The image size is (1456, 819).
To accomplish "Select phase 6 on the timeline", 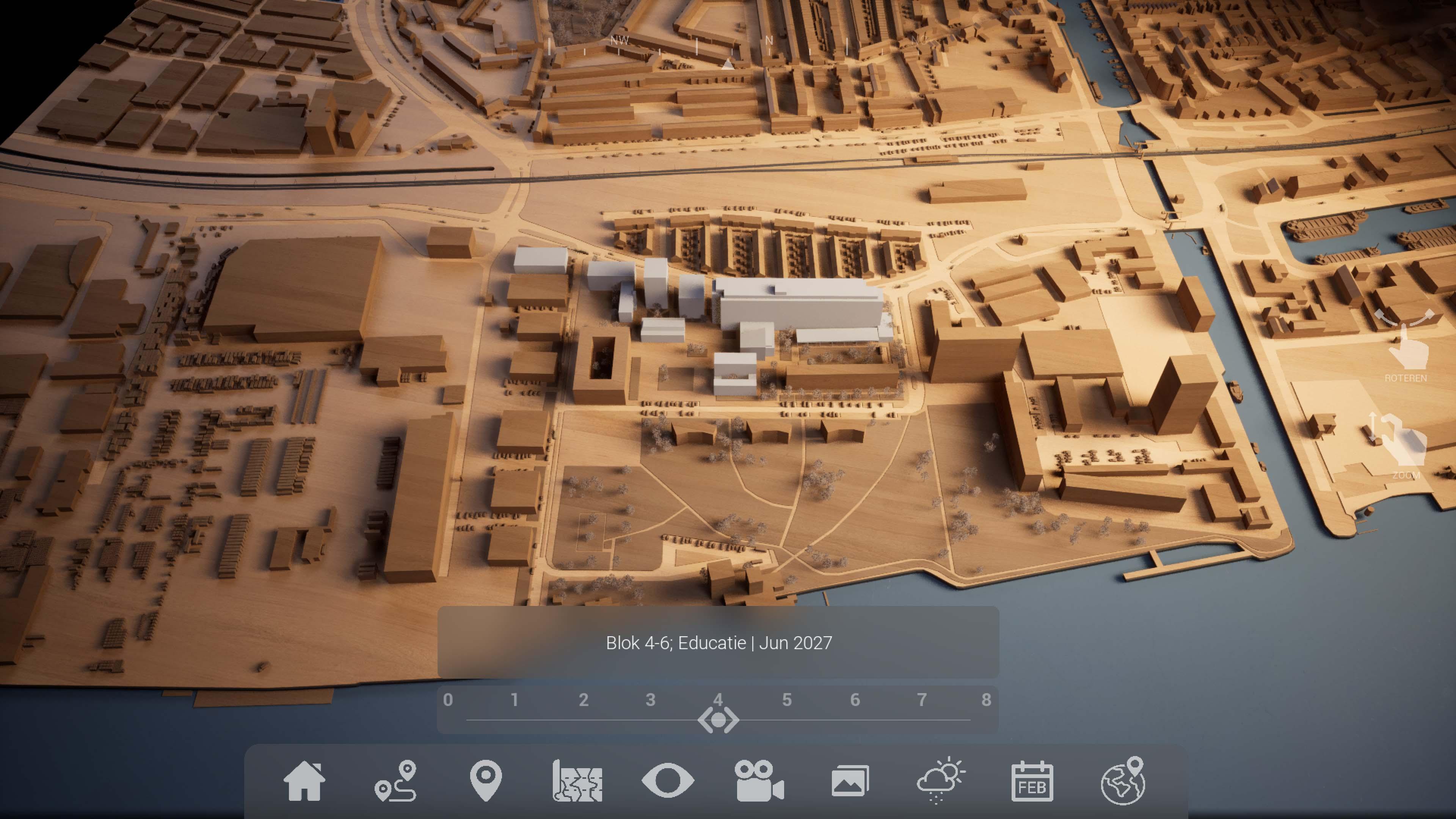I will [x=855, y=700].
